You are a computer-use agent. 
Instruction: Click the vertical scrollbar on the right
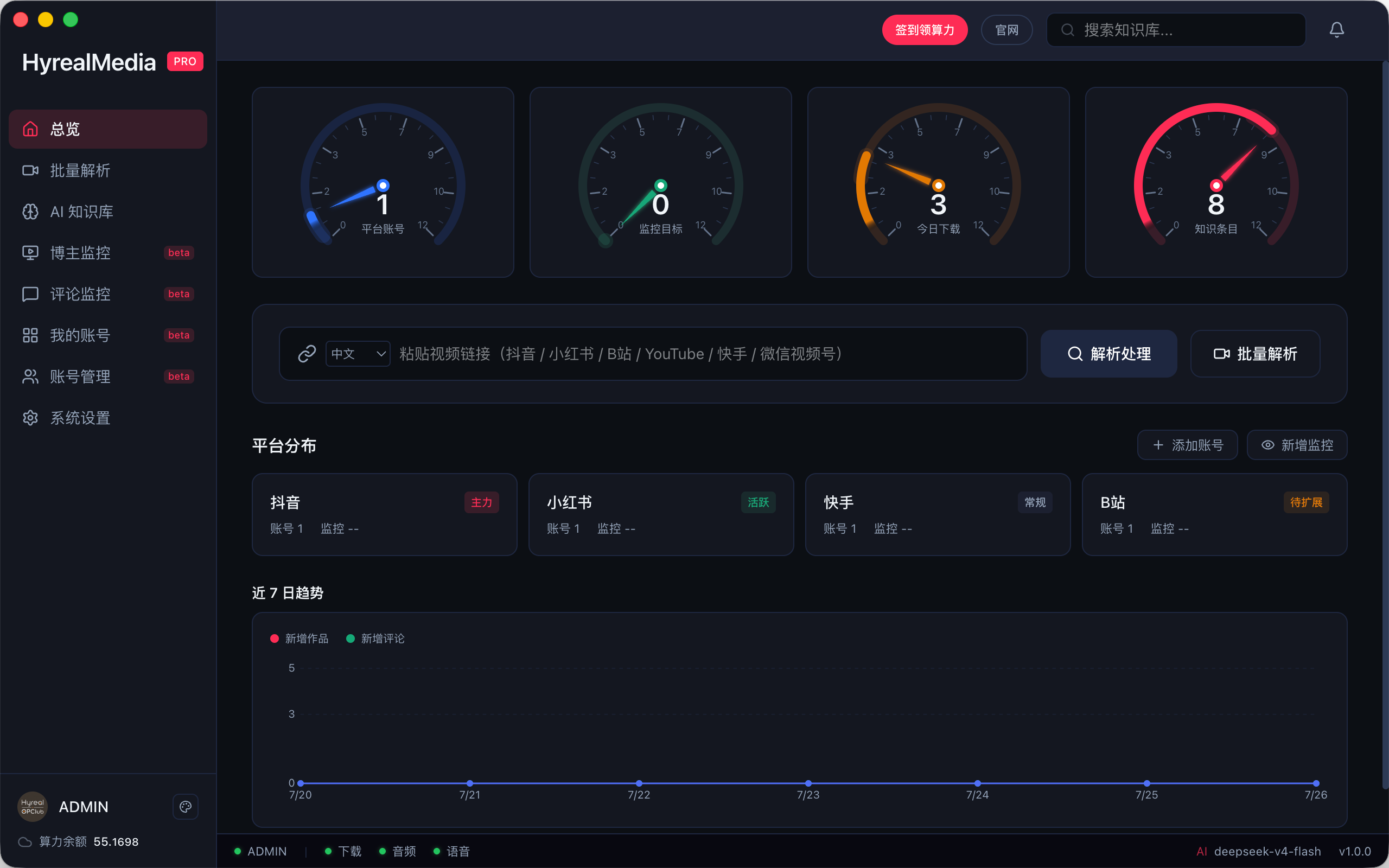click(x=1385, y=425)
